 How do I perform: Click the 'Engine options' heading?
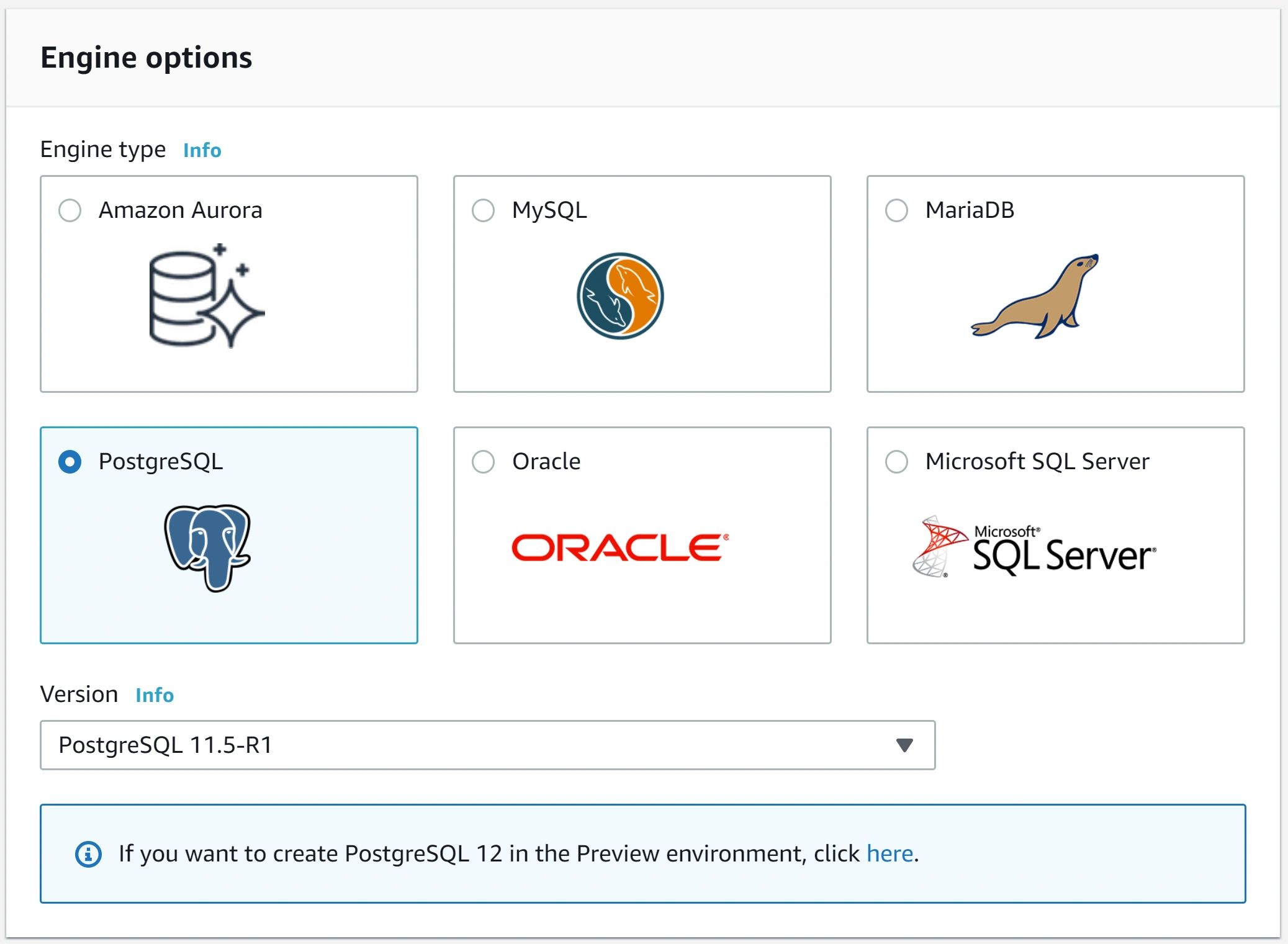coord(146,58)
